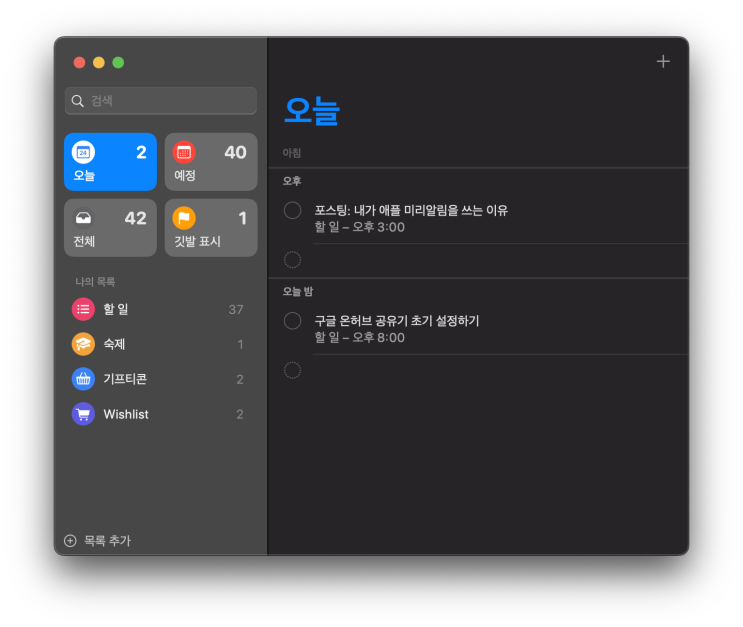
Task: Click the 목록 추가 button
Action: click(x=98, y=541)
